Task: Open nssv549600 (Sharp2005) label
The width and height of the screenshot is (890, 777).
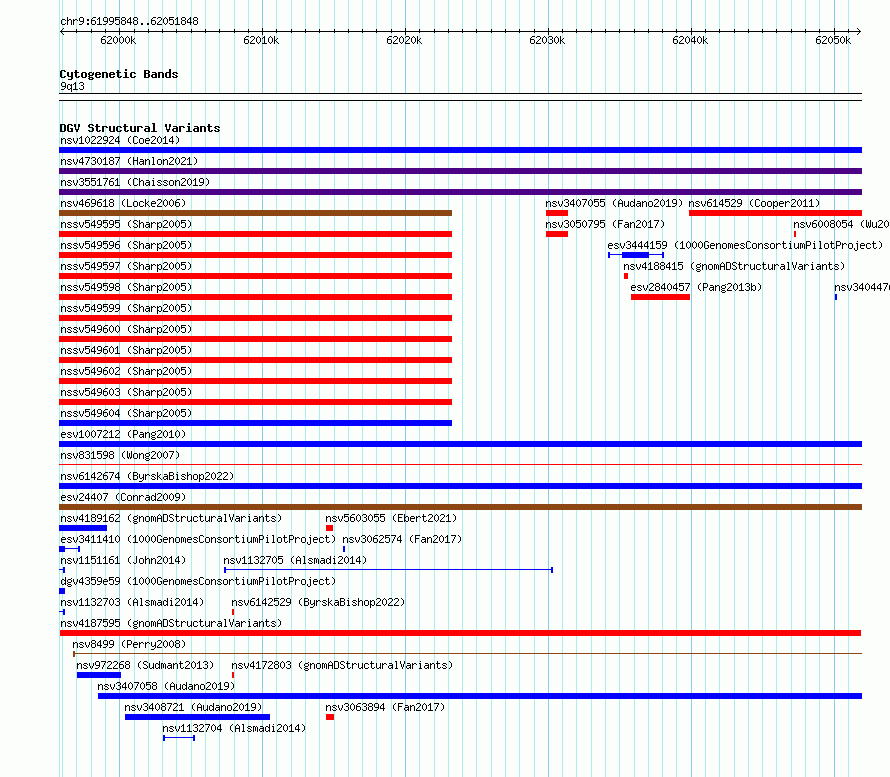Action: point(126,329)
